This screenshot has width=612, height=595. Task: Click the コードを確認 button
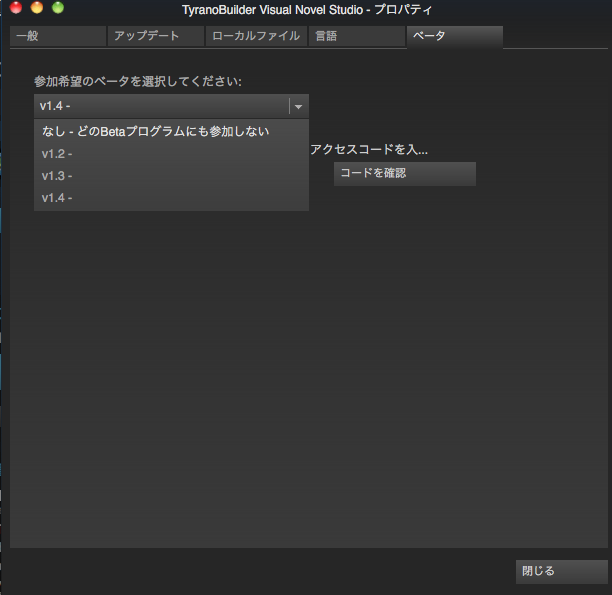[x=405, y=174]
